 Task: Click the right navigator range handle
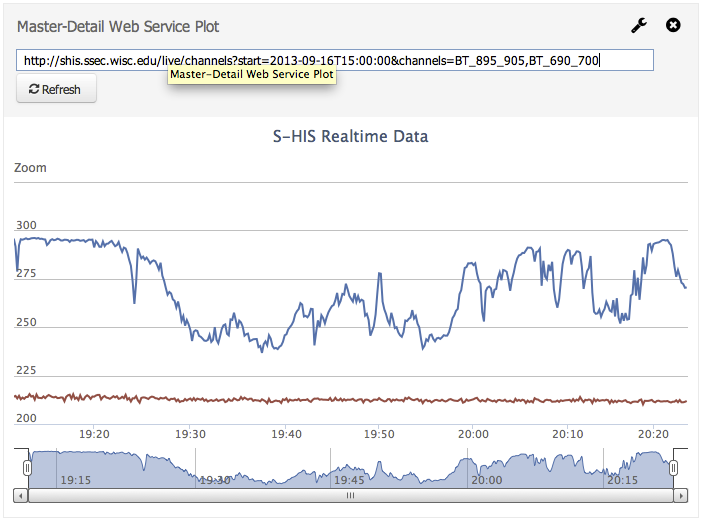(674, 468)
